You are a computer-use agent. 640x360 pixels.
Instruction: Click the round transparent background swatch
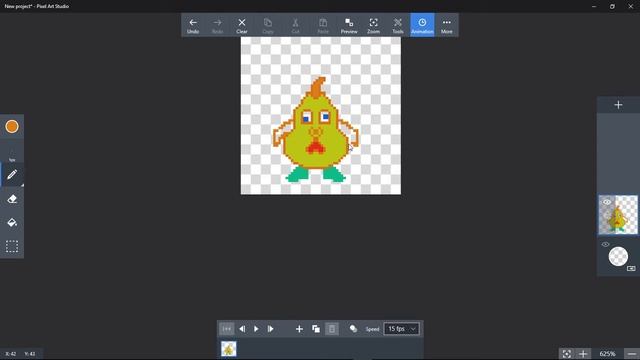618,257
